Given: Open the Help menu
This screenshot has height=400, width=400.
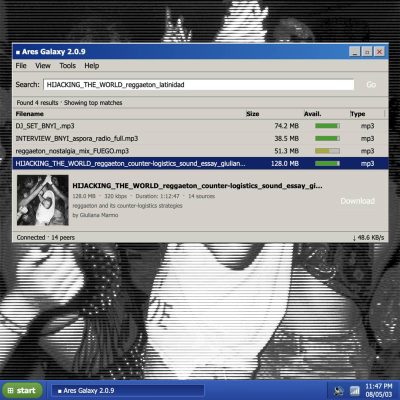Looking at the screenshot, I should (x=92, y=66).
